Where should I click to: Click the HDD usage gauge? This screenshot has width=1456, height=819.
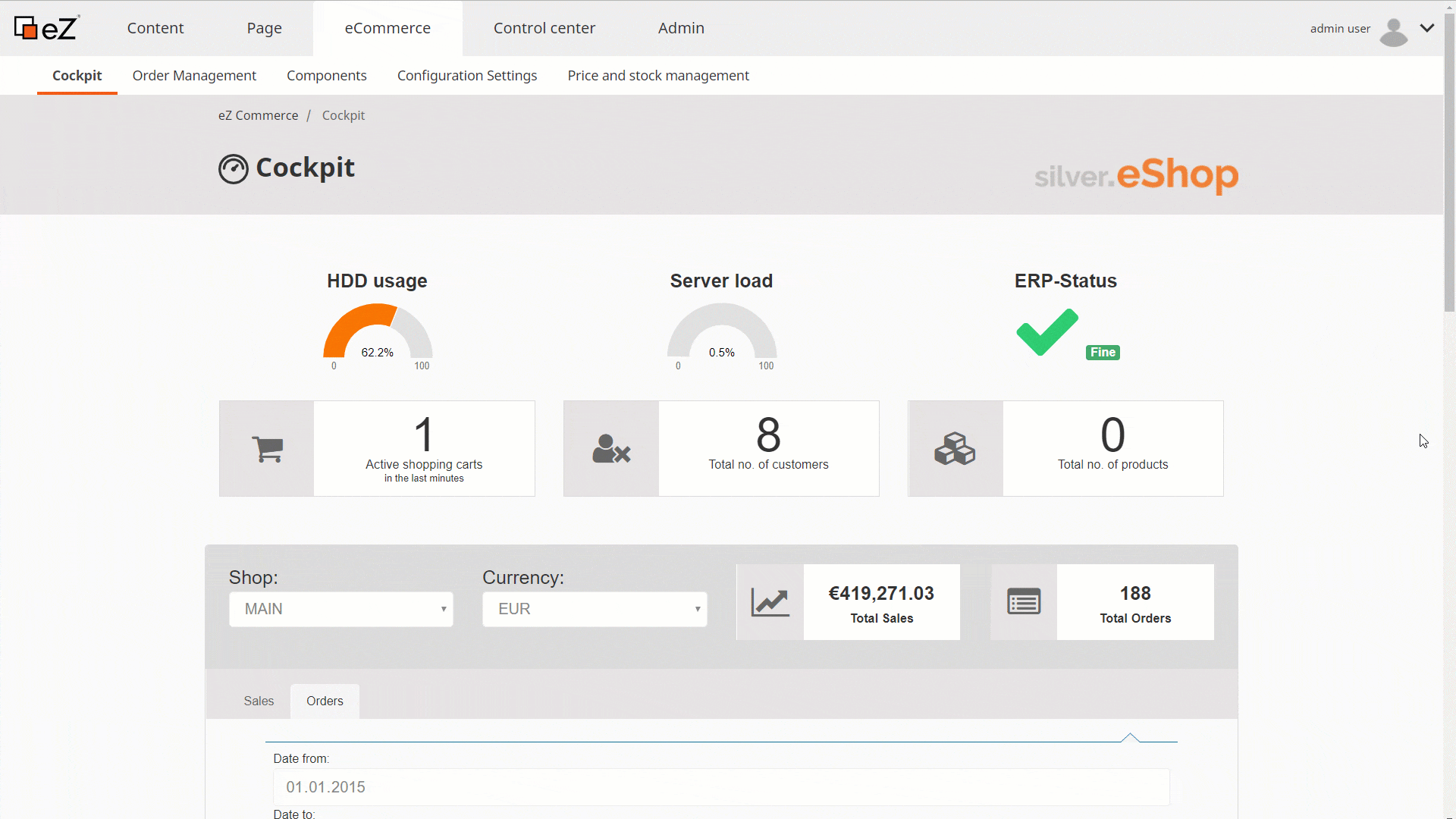(x=378, y=332)
